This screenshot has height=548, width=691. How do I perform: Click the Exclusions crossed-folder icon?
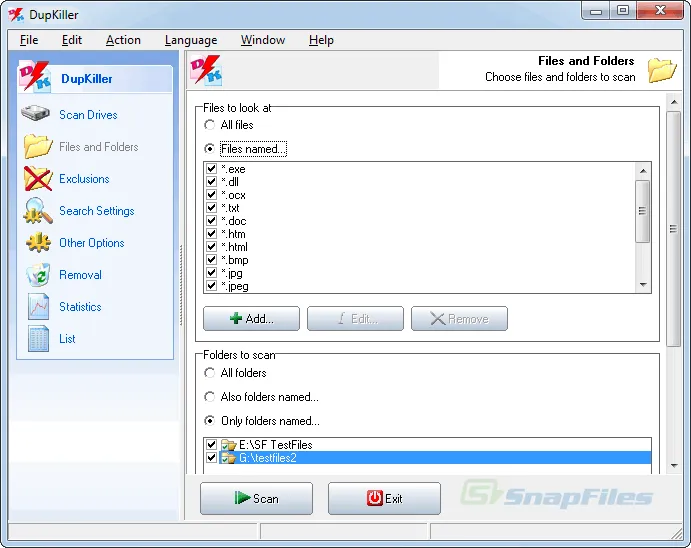pos(38,178)
